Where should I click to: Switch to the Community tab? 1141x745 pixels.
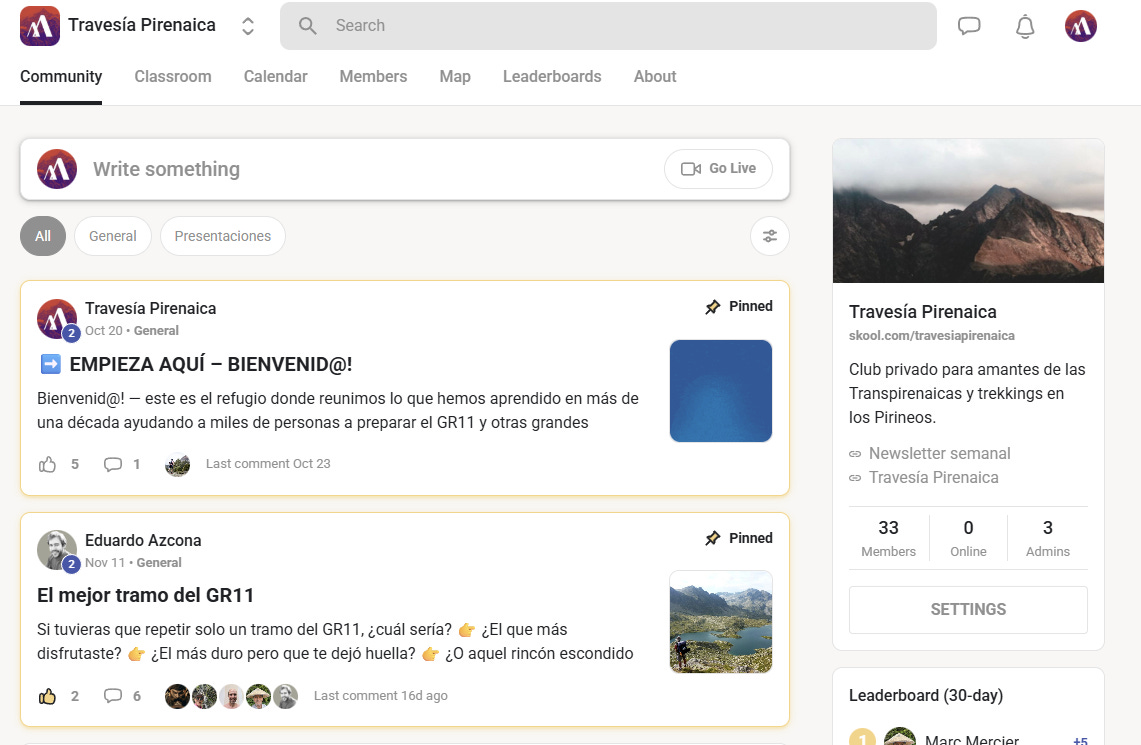(x=61, y=76)
